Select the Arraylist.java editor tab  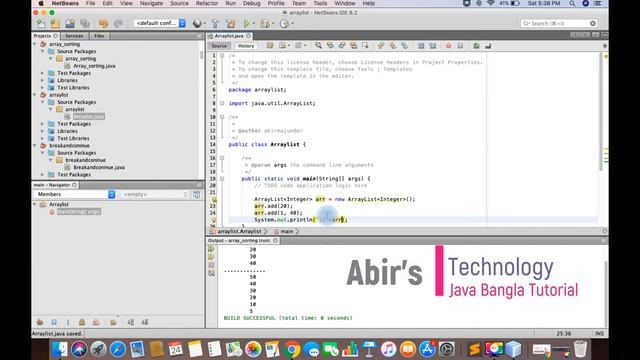tap(229, 36)
